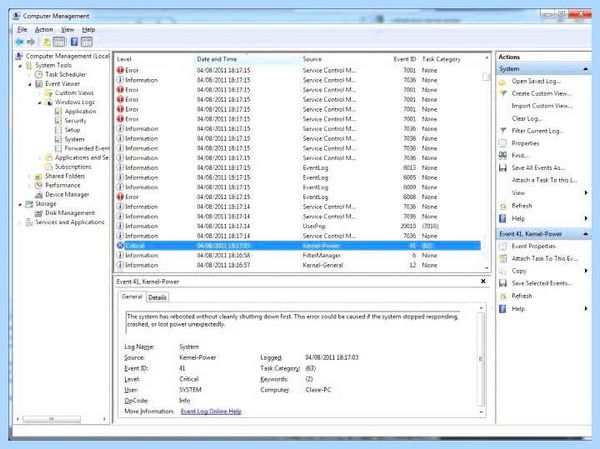Open the View menu
This screenshot has height=449, width=600.
(x=68, y=29)
